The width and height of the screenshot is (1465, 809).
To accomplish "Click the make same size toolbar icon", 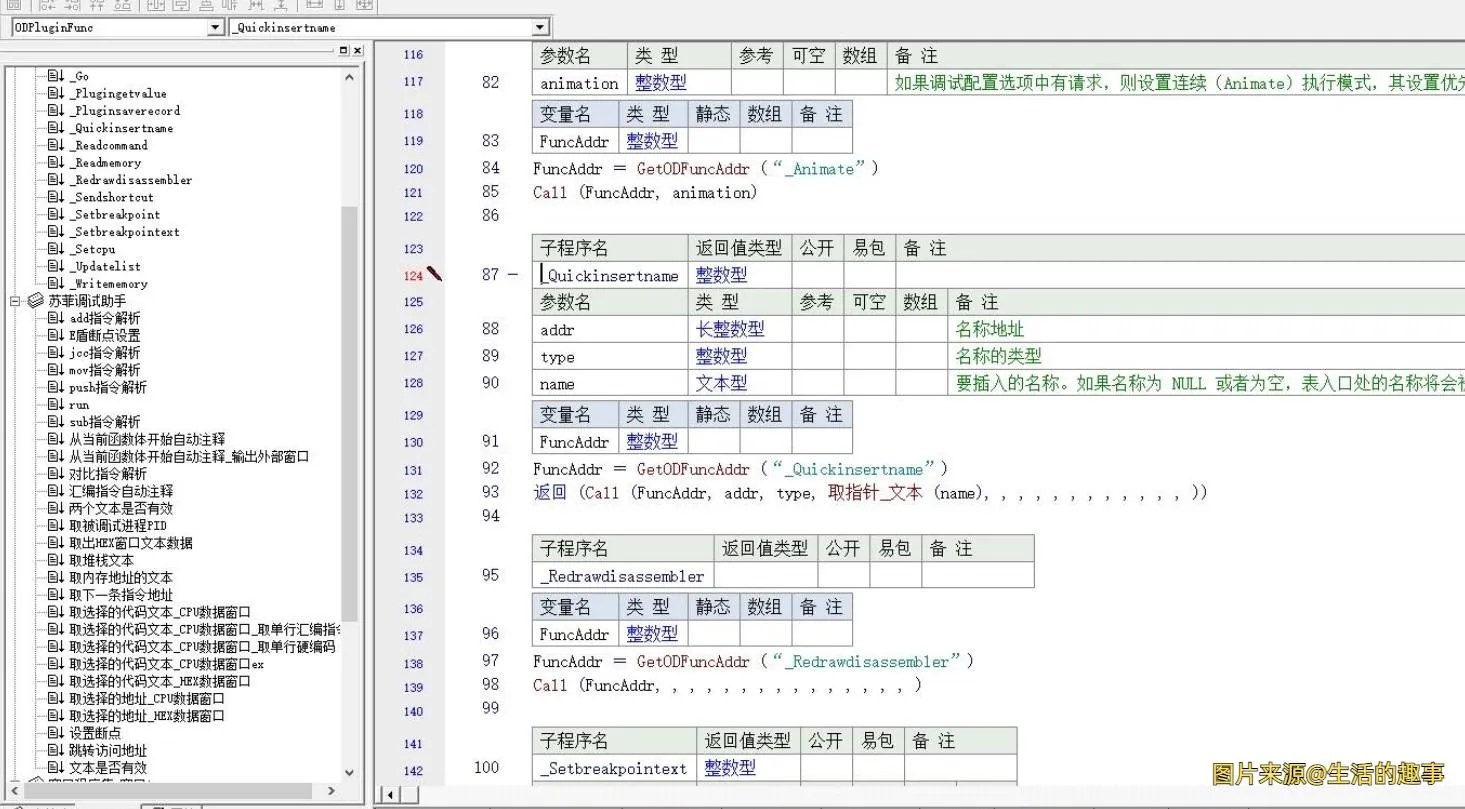I will tap(363, 6).
